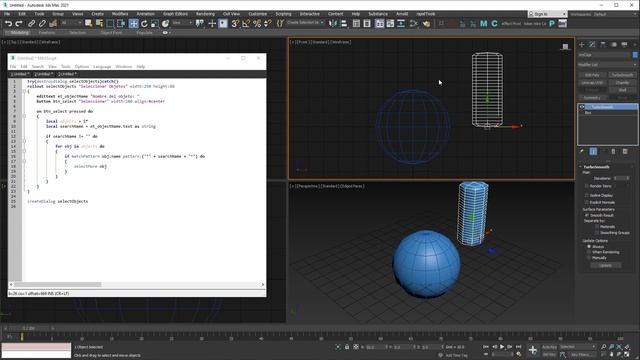Toggle the Window/Crossing selection icon
The image size is (640, 360).
point(121,24)
